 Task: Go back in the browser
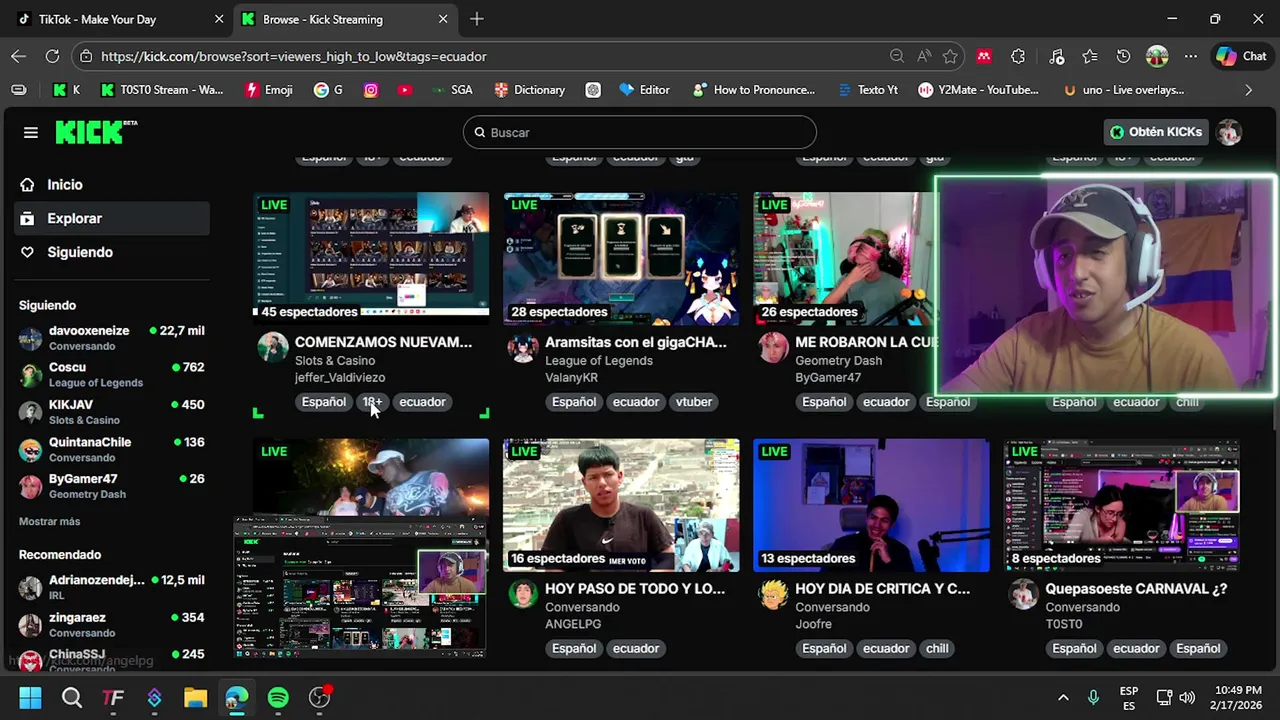pos(19,56)
